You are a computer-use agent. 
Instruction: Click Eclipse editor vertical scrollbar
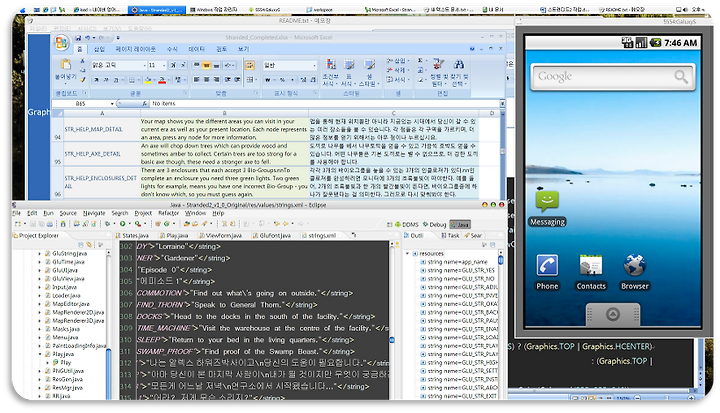pyautogui.click(x=392, y=319)
